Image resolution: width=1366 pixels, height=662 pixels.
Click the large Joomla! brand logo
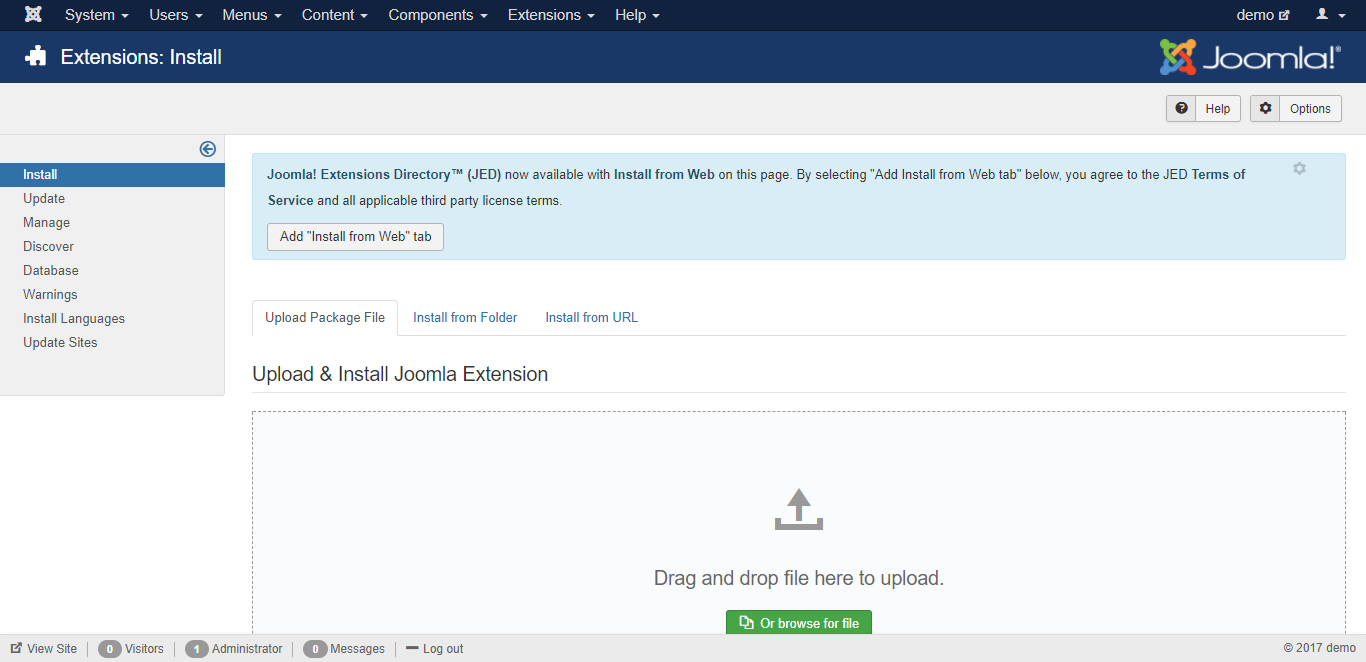point(1250,57)
